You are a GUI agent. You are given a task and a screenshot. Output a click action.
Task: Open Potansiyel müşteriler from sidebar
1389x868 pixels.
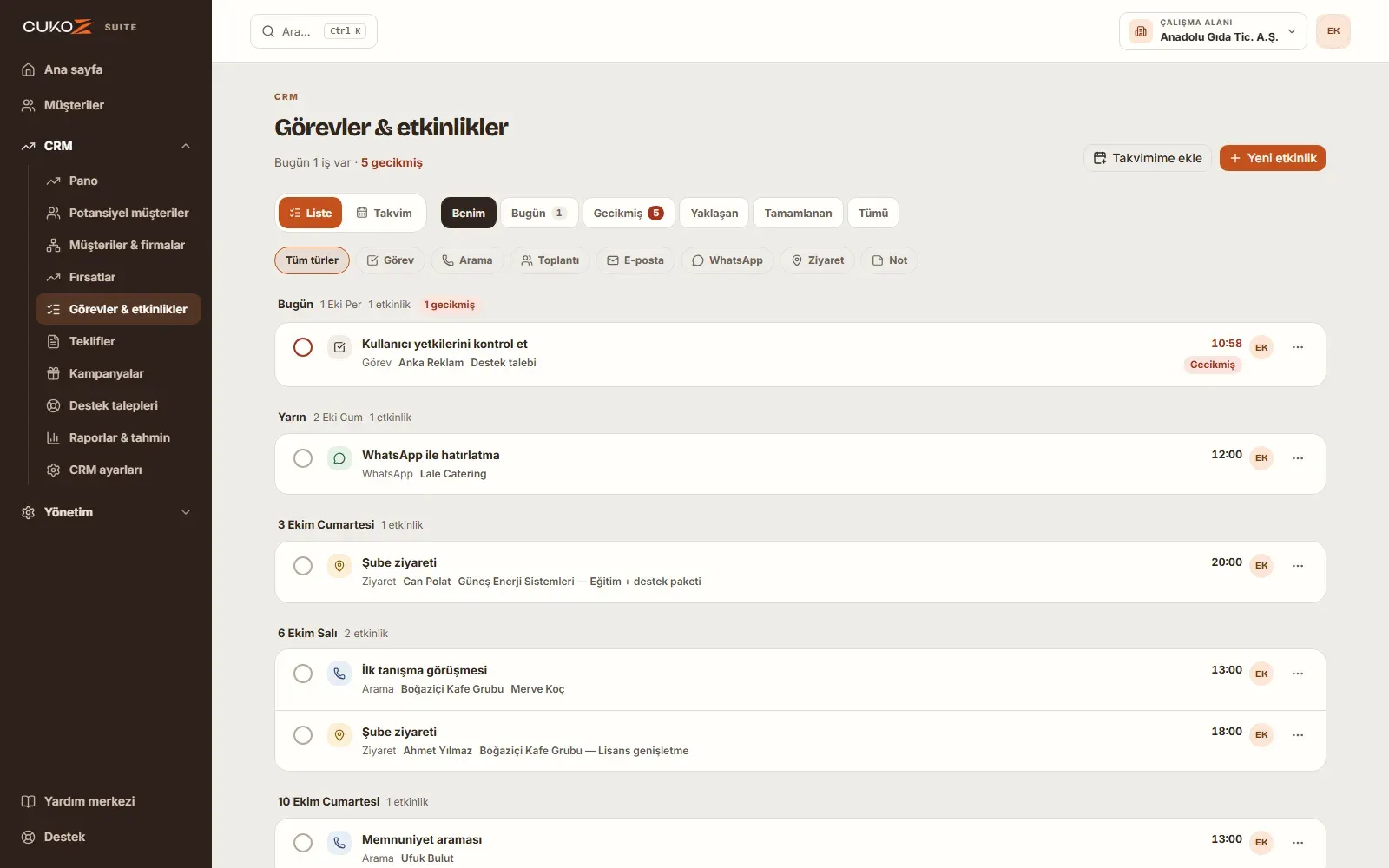[118, 213]
